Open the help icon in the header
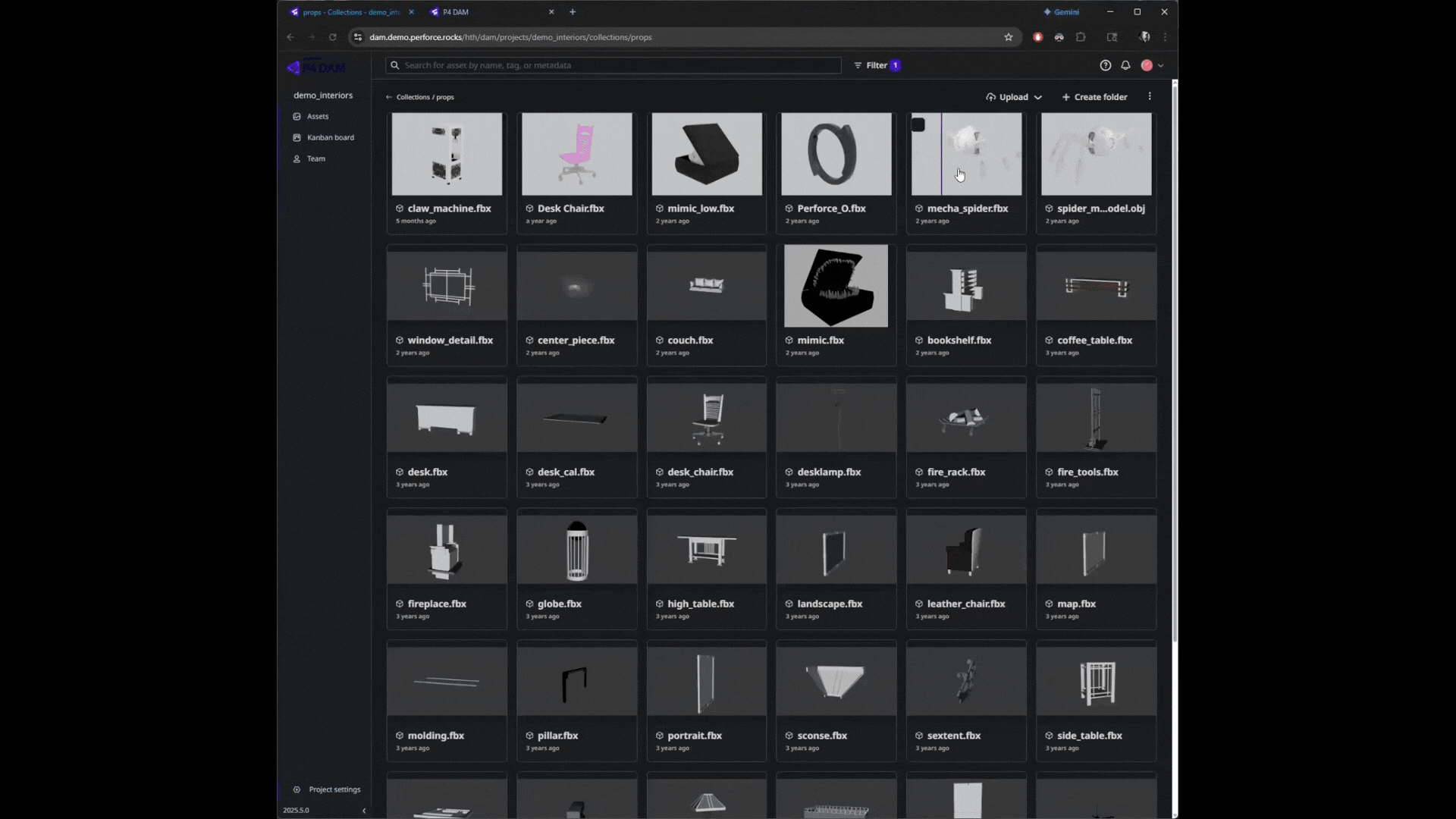This screenshot has height=819, width=1456. pos(1105,65)
